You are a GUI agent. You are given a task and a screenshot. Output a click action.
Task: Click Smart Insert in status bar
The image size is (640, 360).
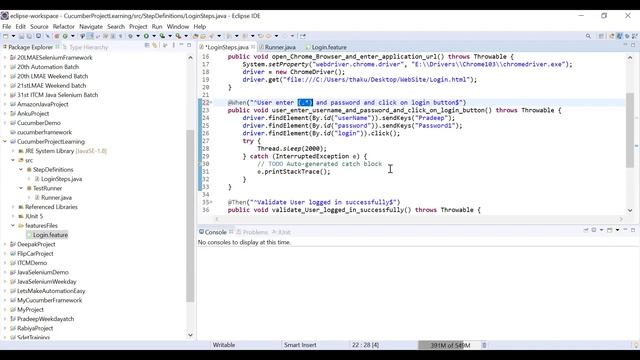[300, 345]
